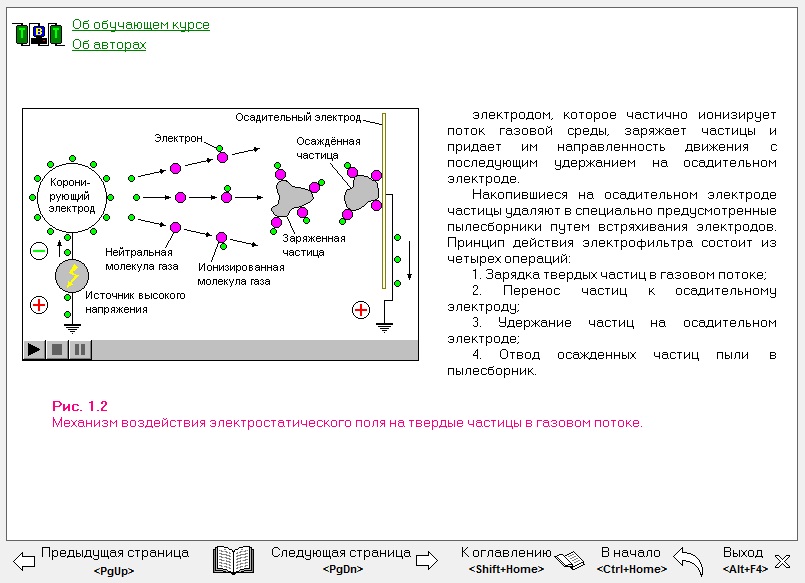Open the 'Об авторах' link

point(109,45)
